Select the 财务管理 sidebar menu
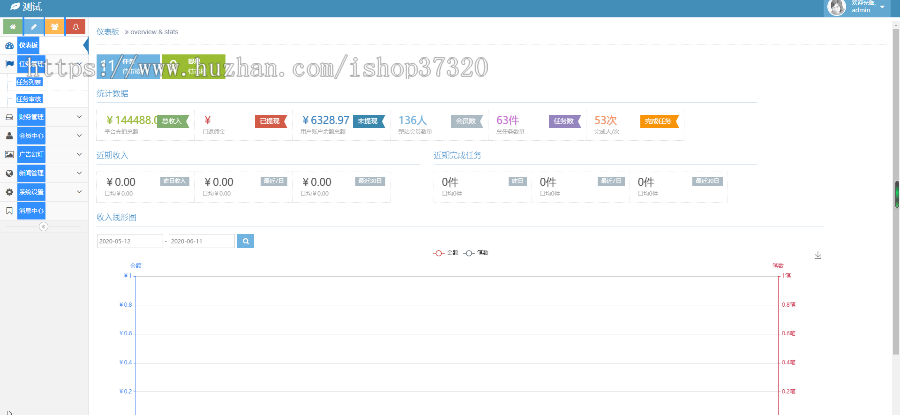This screenshot has height=415, width=900. 44,117
